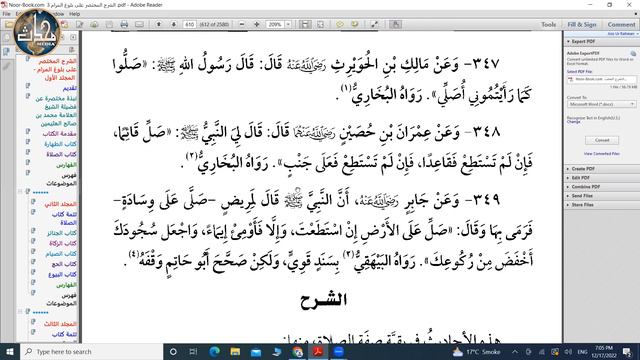Select the fit one full page icon
The width and height of the screenshot is (640, 360).
[320, 24]
